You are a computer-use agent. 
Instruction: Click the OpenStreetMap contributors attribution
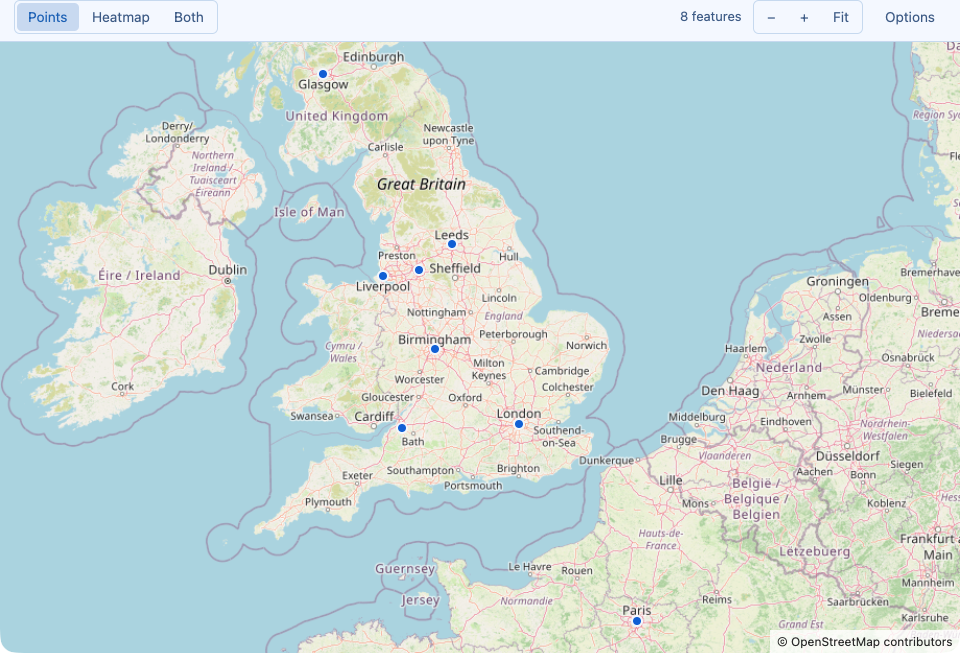coord(864,641)
